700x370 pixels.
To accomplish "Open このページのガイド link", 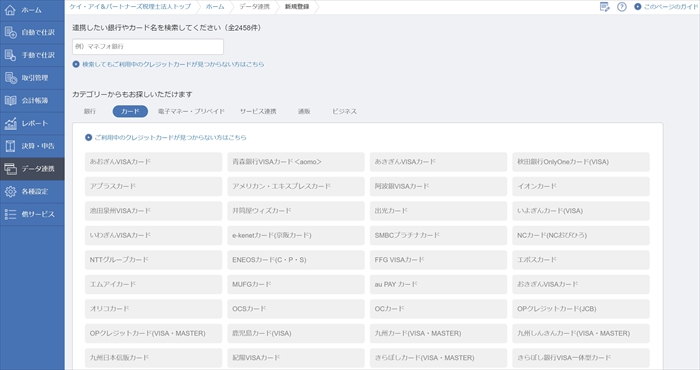I will (x=666, y=7).
